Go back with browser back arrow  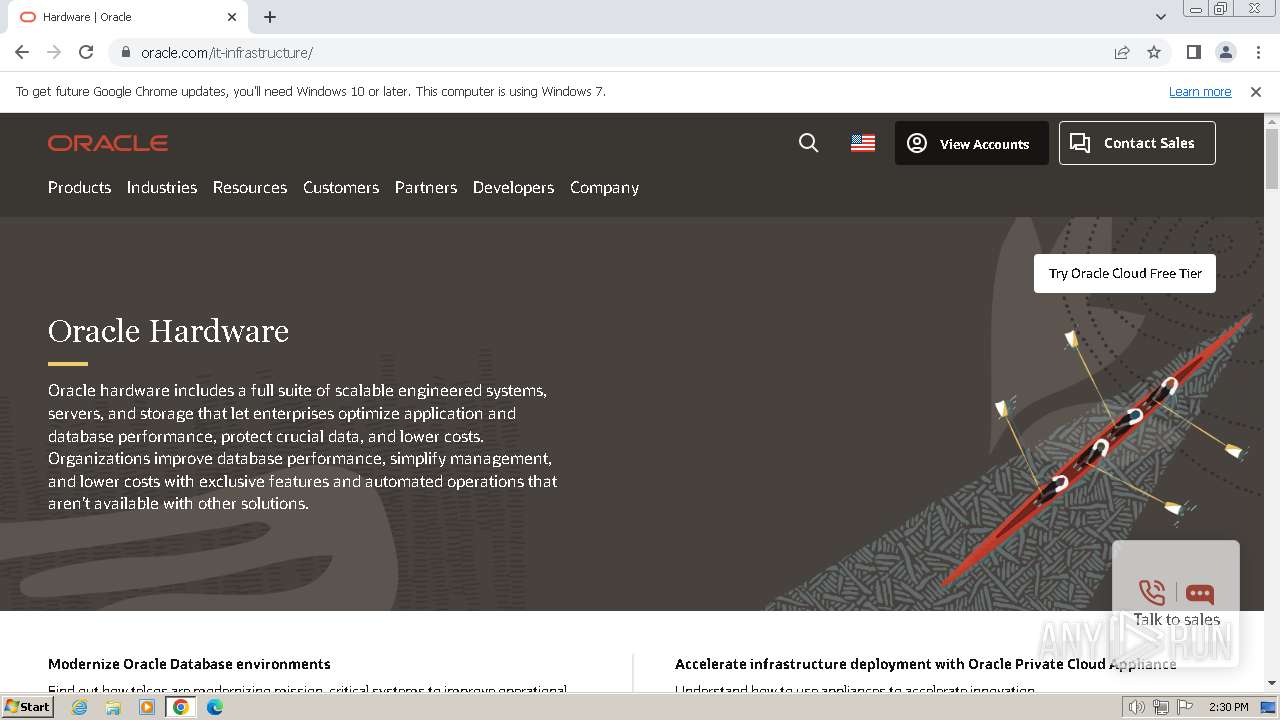pos(22,52)
